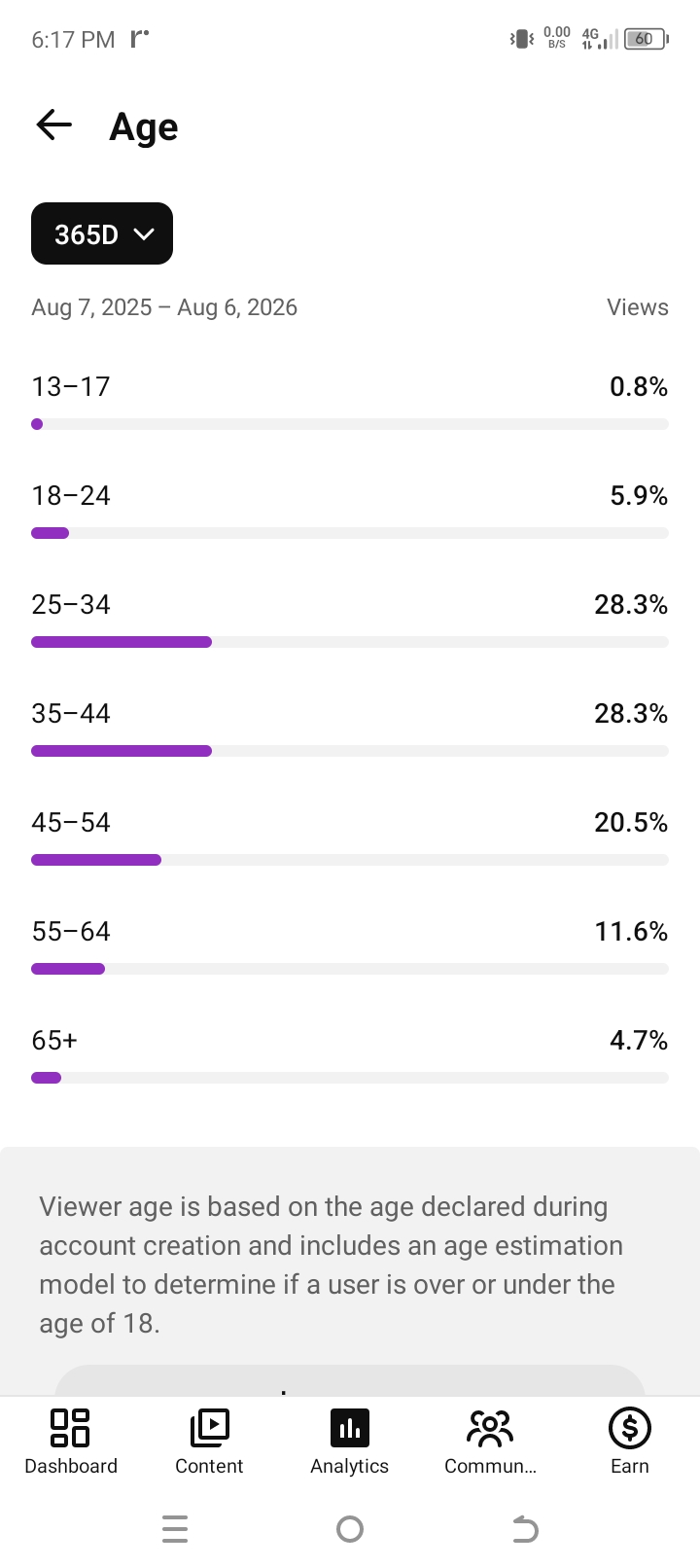700x1568 pixels.
Task: Tap the Views column header
Action: tap(638, 307)
